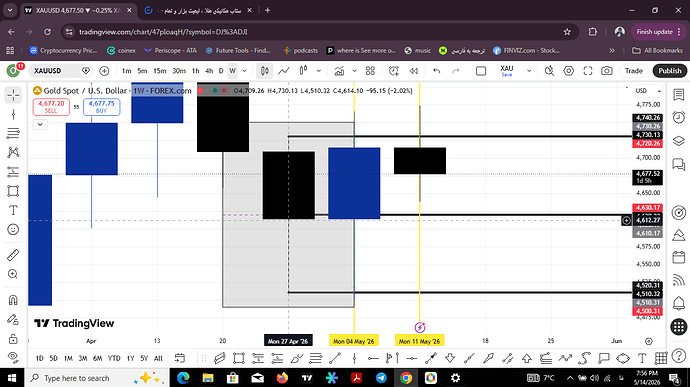Image resolution: width=690 pixels, height=387 pixels.
Task: Open chart settings hexagon icon
Action: click(569, 70)
